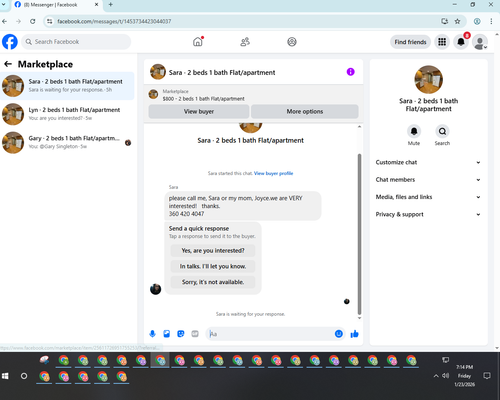Open the $800 Marketplace listing banner

[x=253, y=95]
